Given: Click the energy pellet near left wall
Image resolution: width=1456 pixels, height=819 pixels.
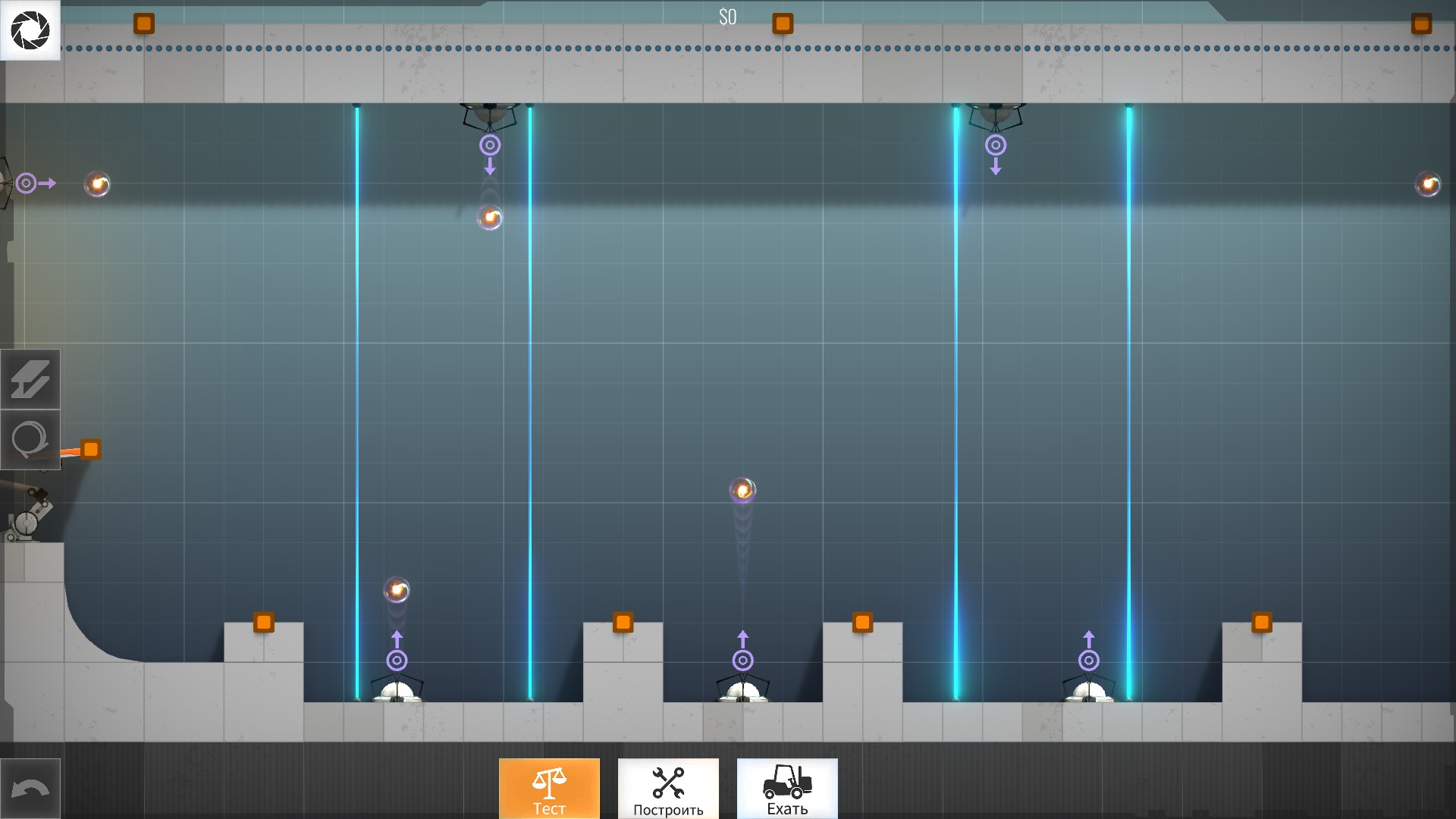Looking at the screenshot, I should click(97, 184).
